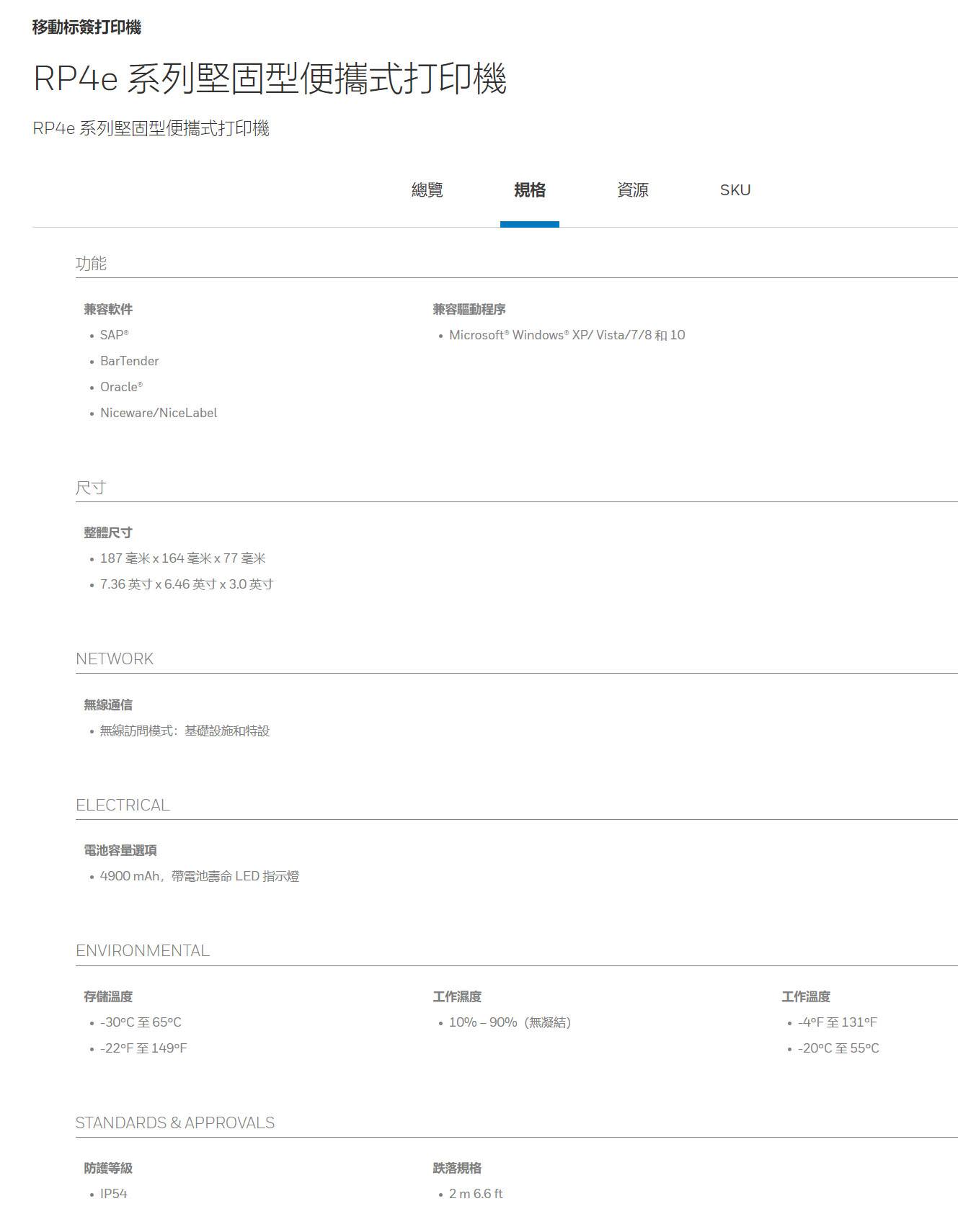Click the Microsoft Windows driver entry
Screen dimensions: 958x1232
click(567, 335)
